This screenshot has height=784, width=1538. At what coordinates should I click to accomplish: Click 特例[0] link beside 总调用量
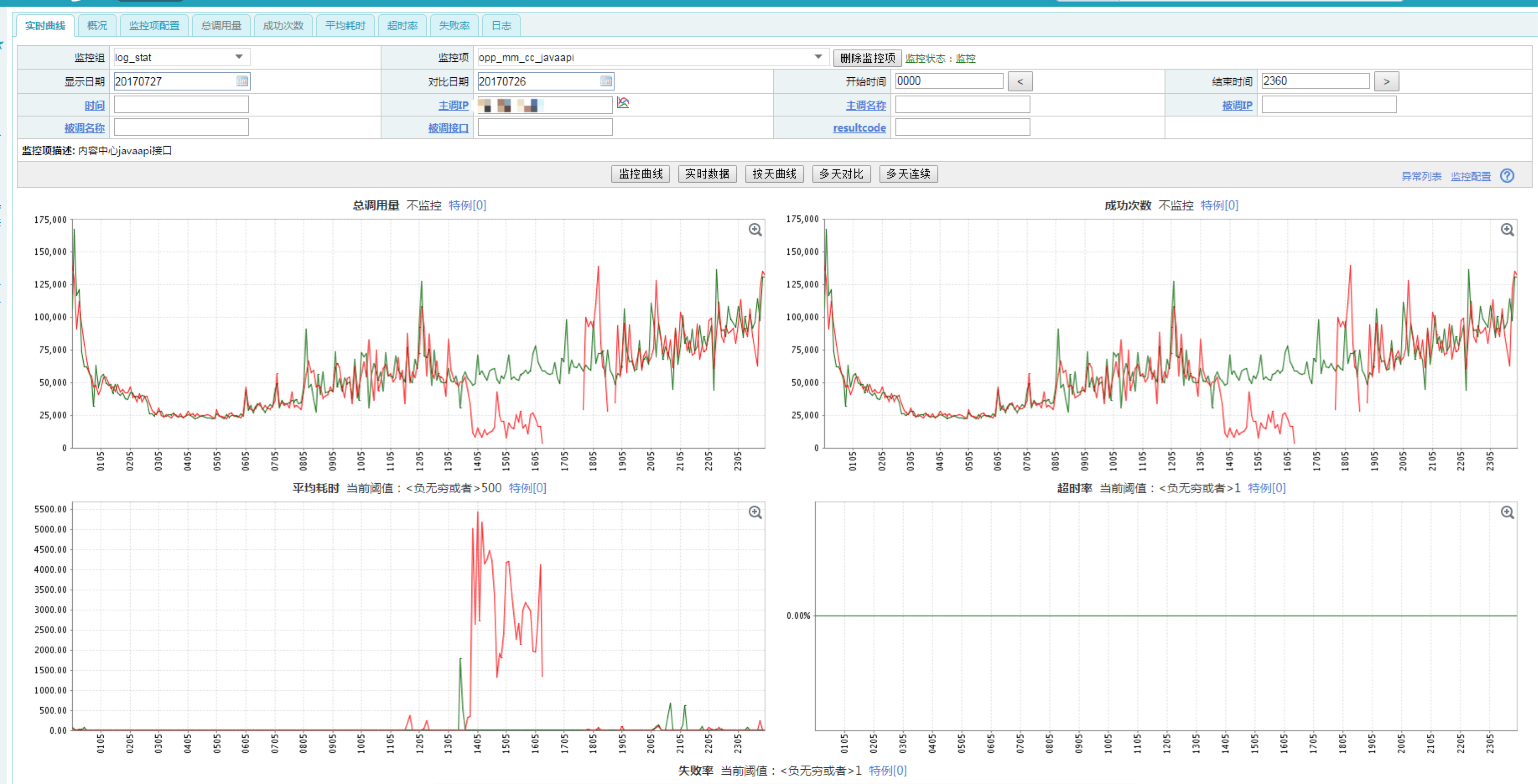(467, 206)
